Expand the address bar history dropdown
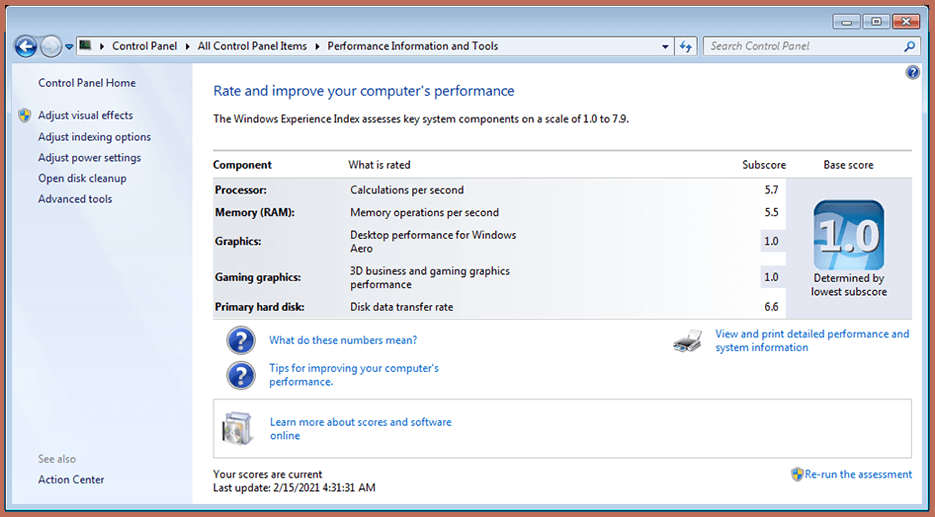The image size is (935, 517). [666, 46]
